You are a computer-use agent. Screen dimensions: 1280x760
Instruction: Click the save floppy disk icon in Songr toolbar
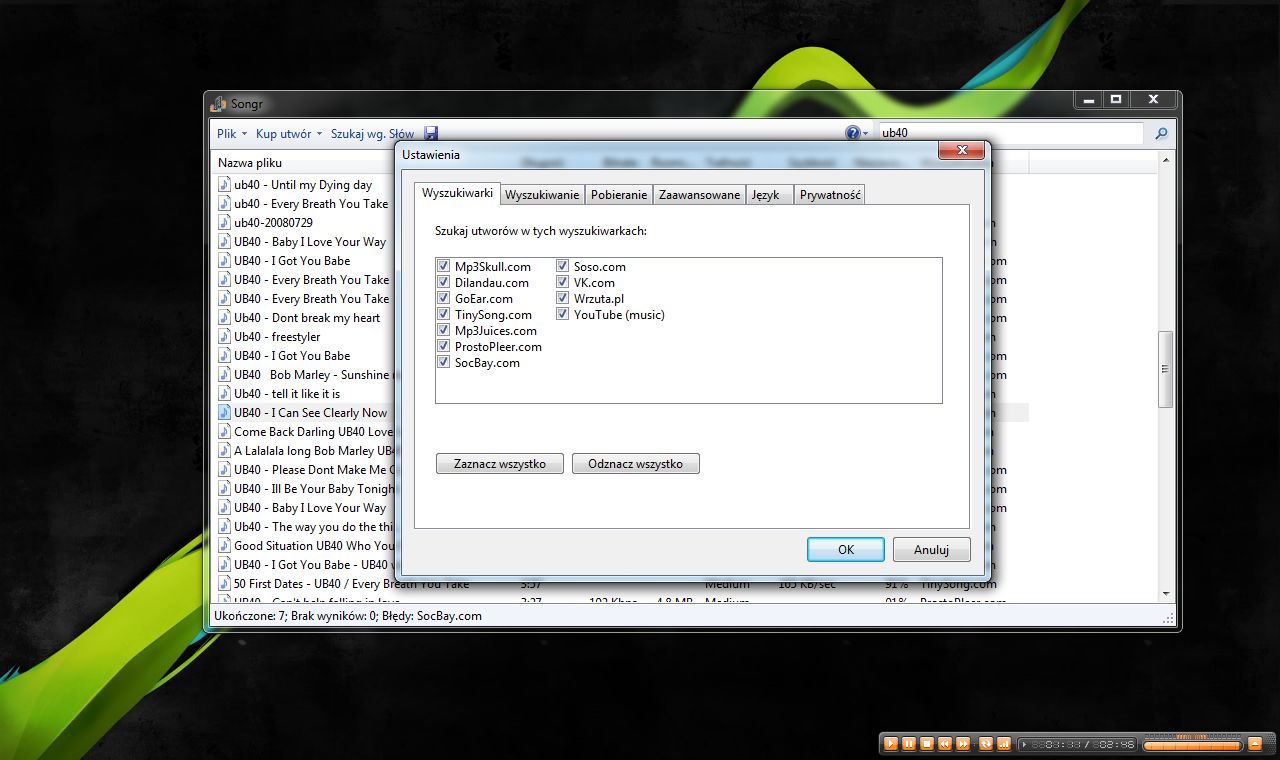click(431, 133)
